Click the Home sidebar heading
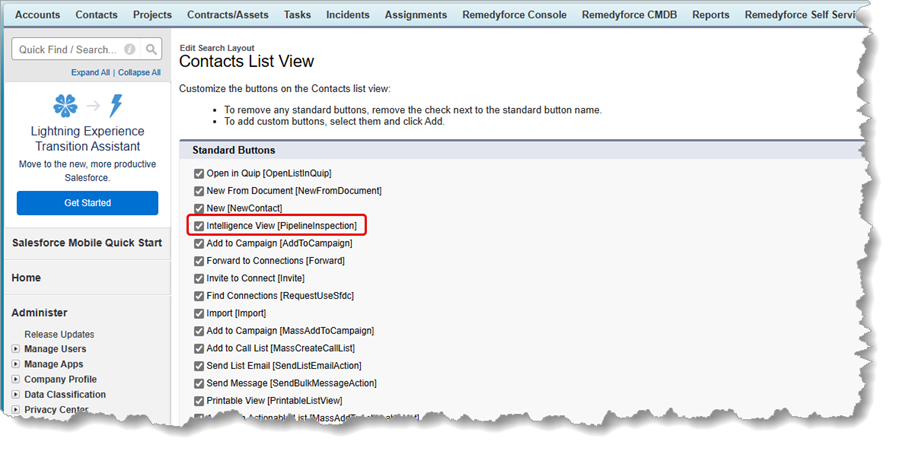This screenshot has height=451, width=899. point(26,277)
